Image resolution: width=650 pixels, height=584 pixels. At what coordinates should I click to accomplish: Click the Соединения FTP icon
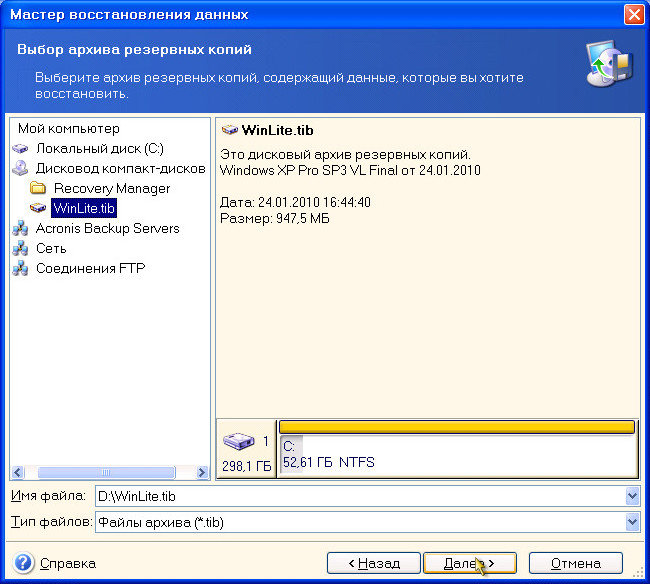pyautogui.click(x=20, y=268)
